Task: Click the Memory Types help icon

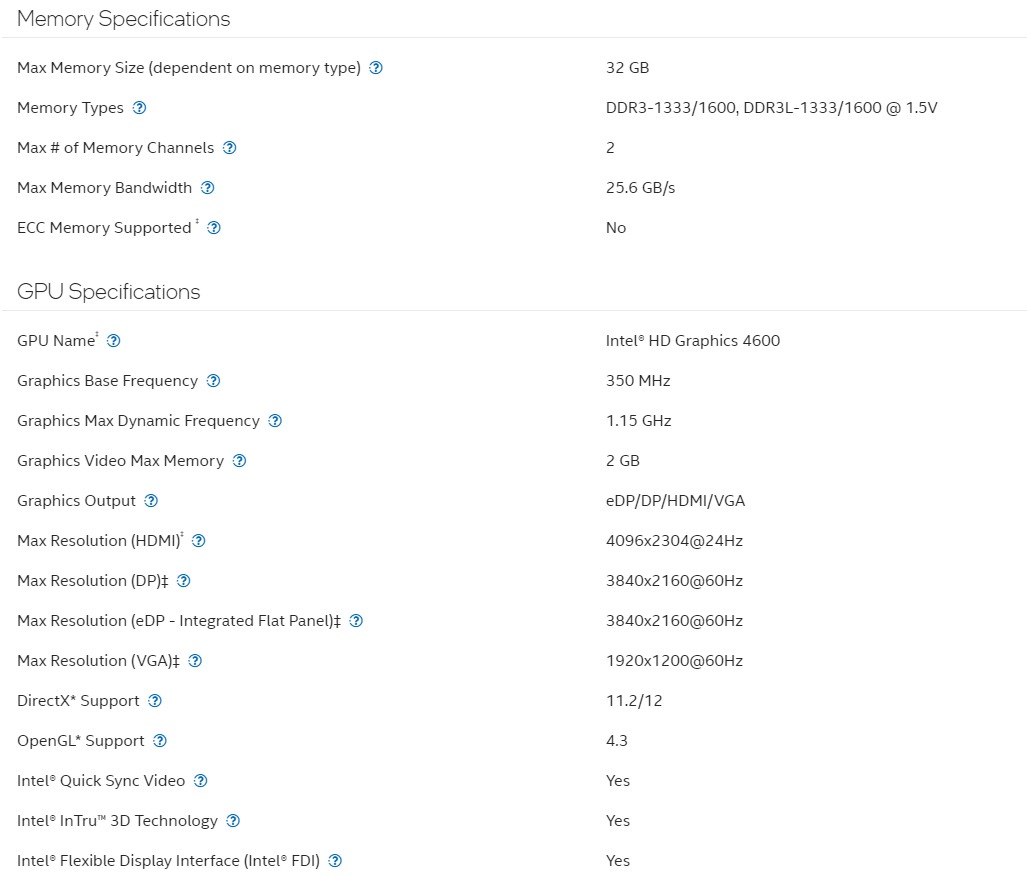Action: pyautogui.click(x=140, y=107)
